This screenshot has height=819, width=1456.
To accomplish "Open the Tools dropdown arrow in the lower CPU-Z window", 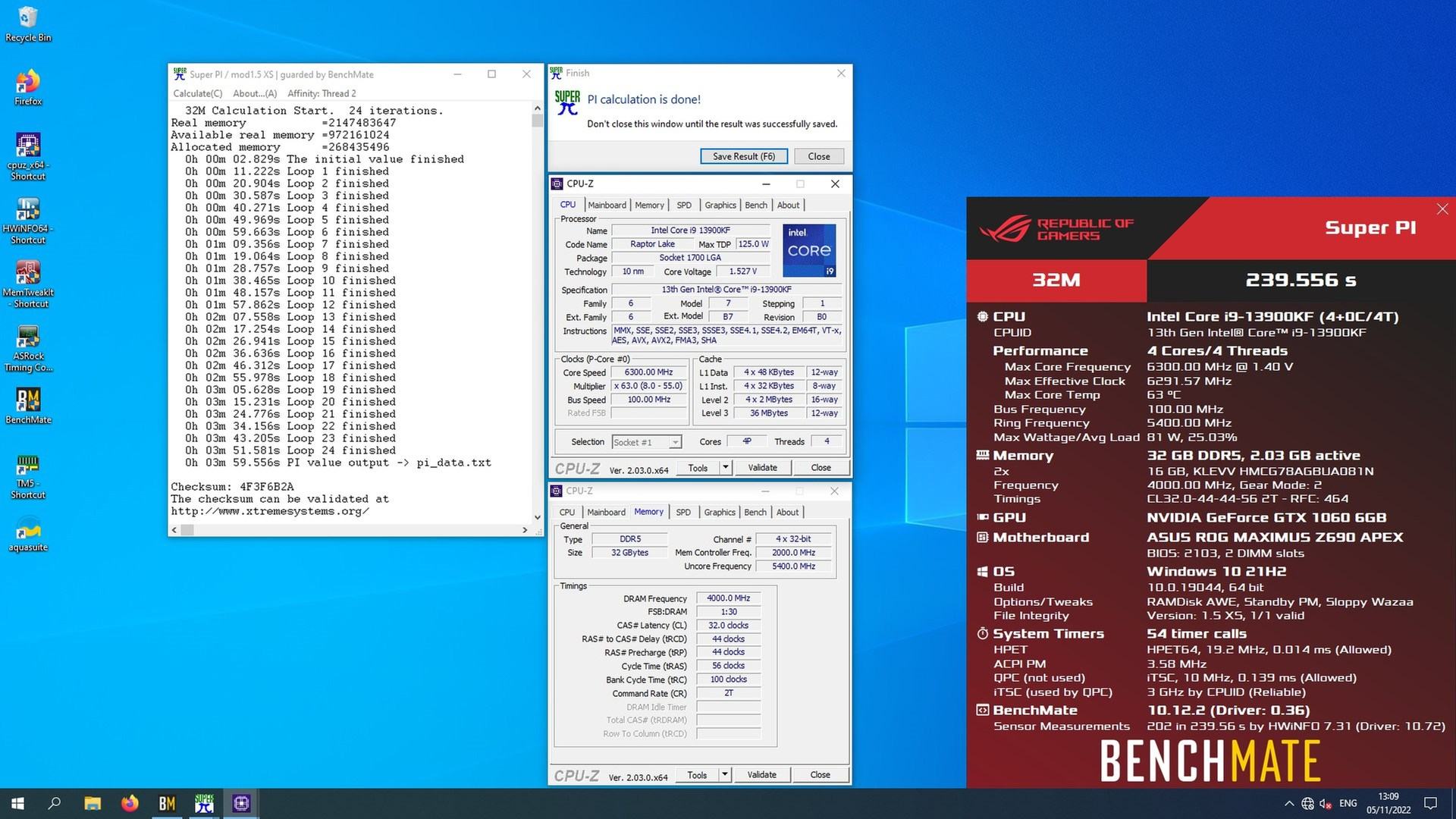I will 725,774.
